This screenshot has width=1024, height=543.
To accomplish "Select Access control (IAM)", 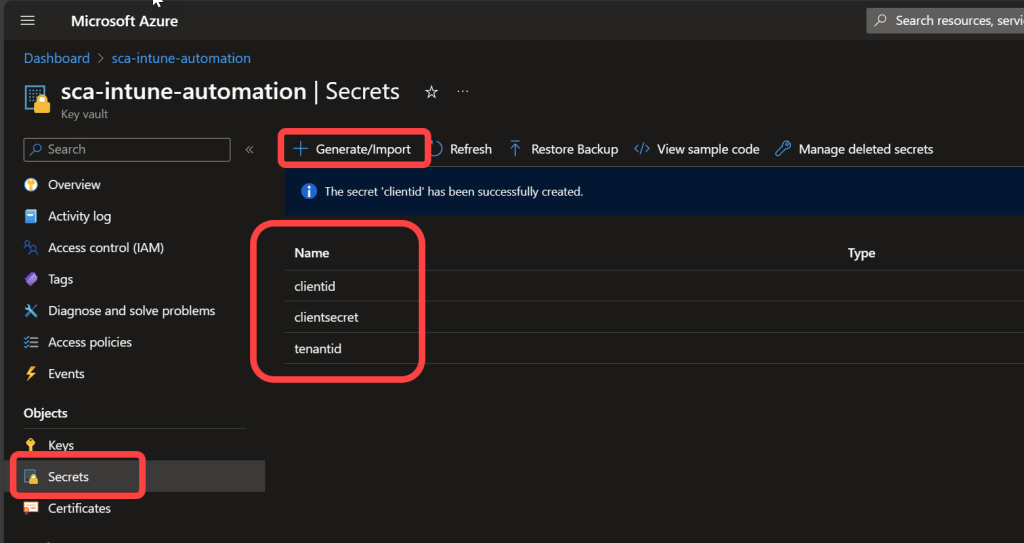I will point(105,248).
